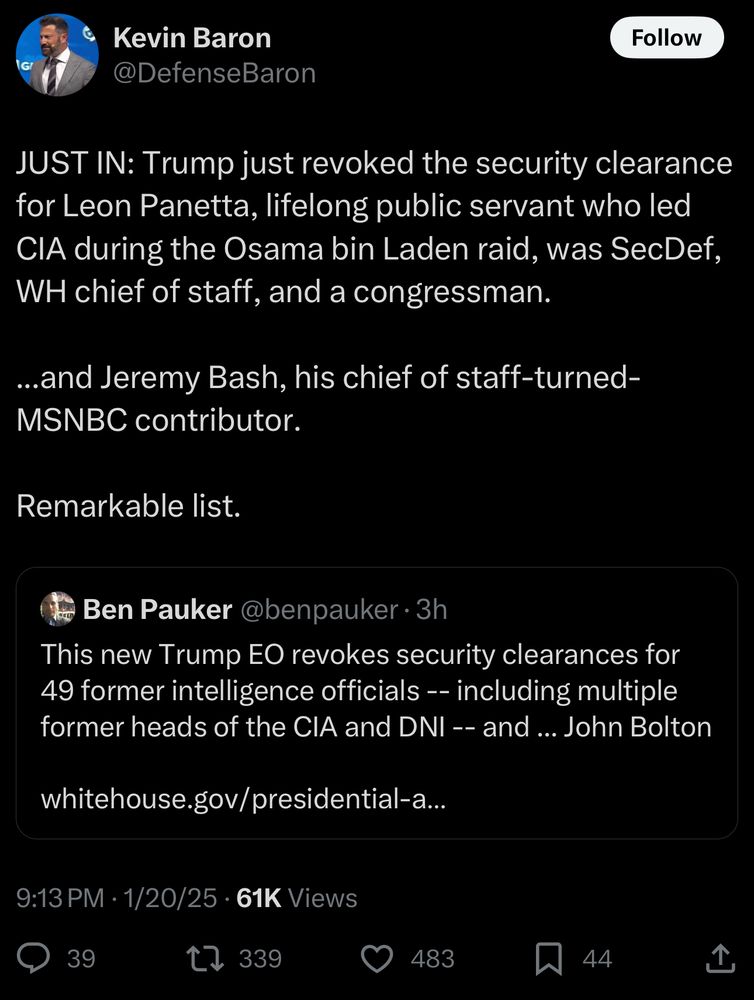Open the @benpauker handle
This screenshot has width=754, height=1000.
[x=318, y=609]
